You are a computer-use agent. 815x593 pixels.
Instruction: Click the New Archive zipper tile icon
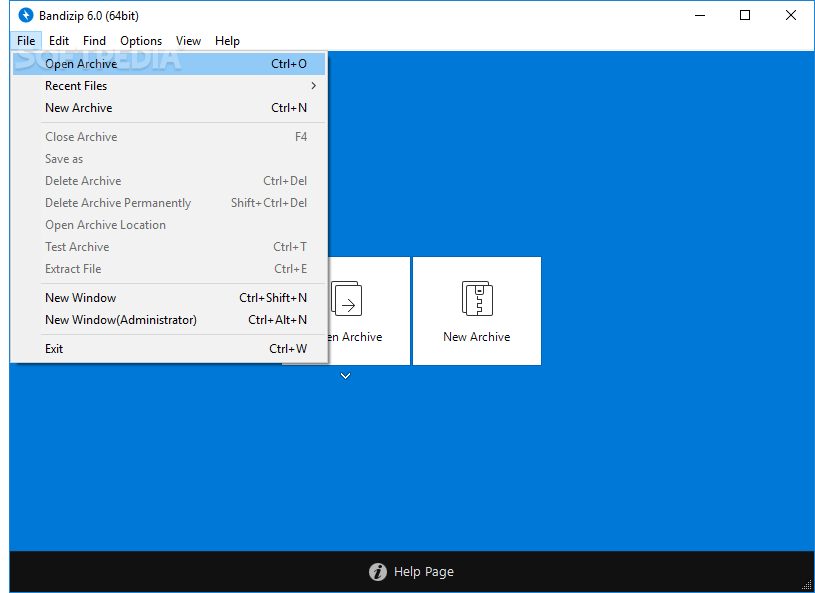click(477, 298)
